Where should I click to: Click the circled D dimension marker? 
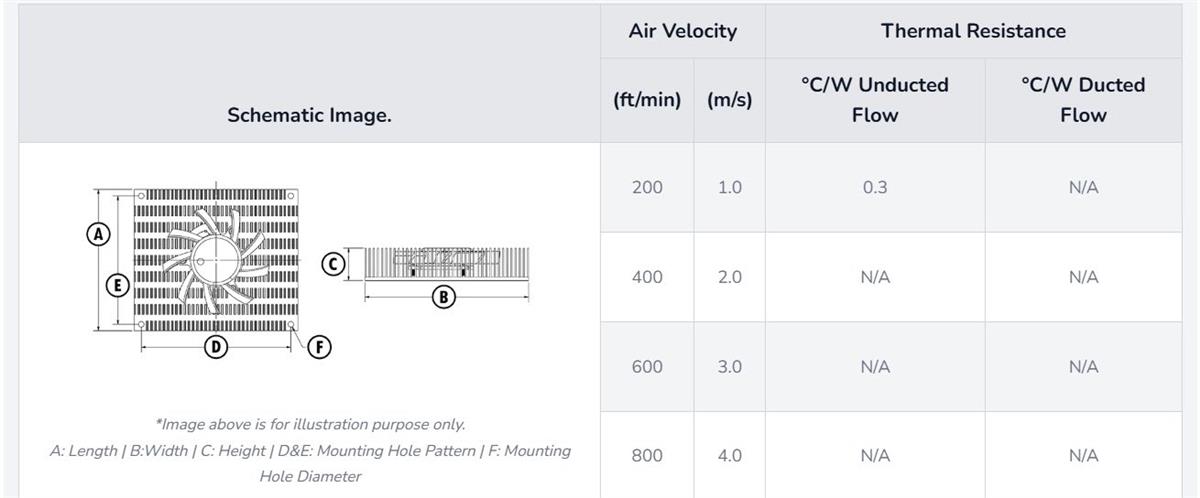pyautogui.click(x=215, y=347)
